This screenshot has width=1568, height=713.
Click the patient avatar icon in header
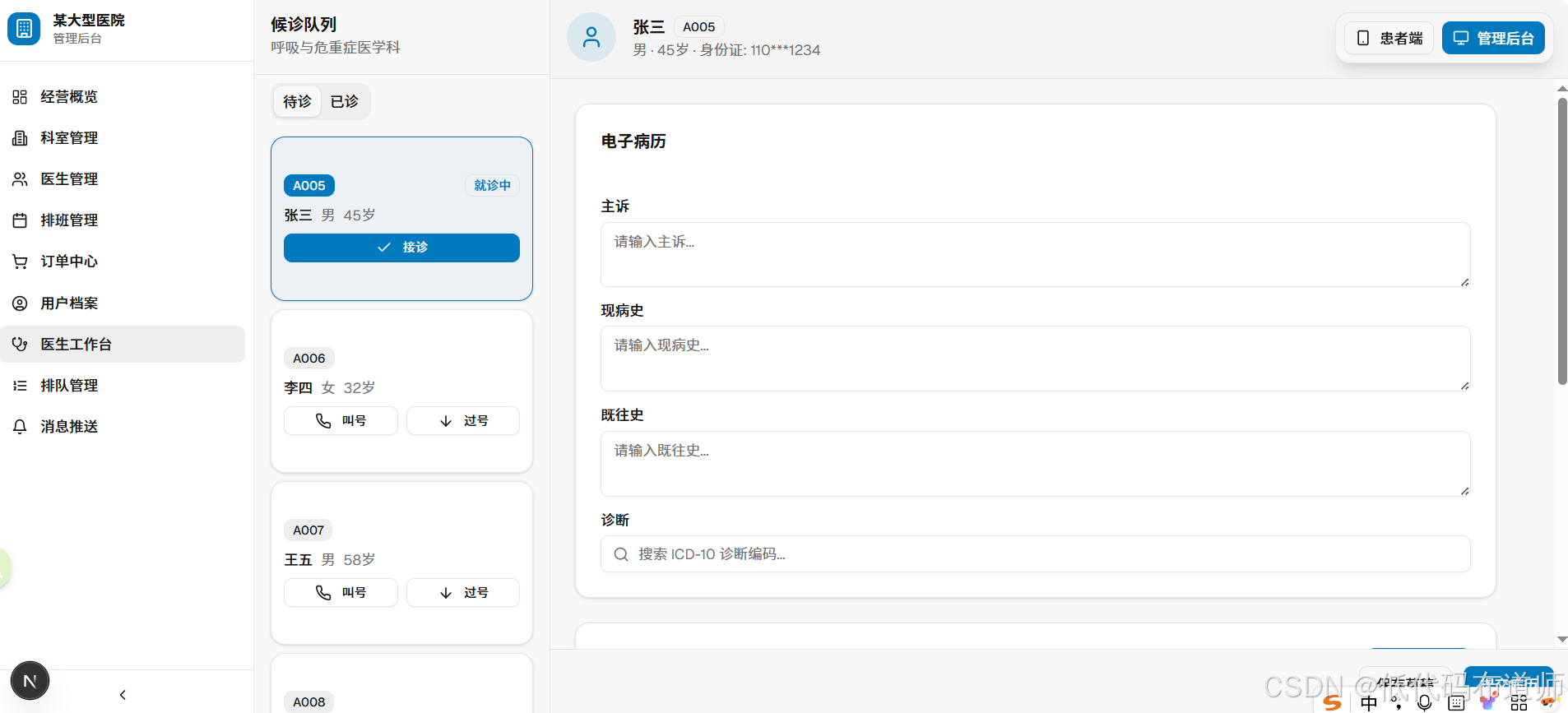tap(591, 37)
